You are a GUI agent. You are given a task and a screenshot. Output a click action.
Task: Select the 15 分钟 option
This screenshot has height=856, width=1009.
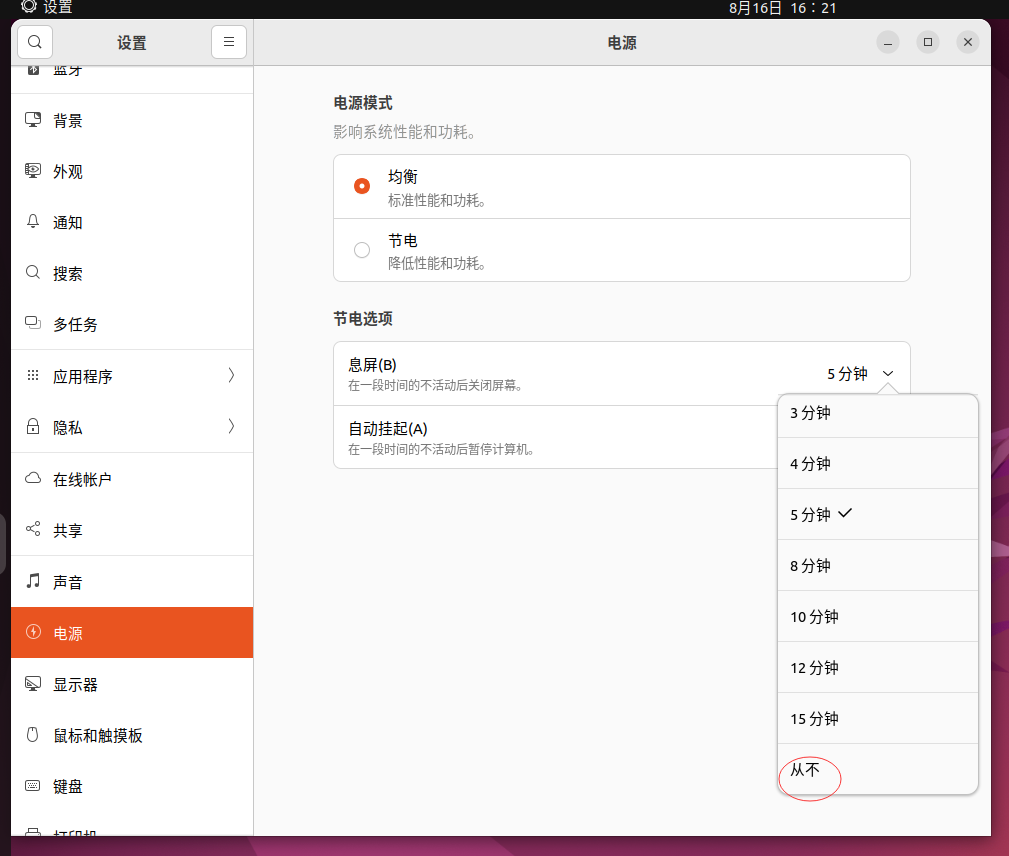814,719
